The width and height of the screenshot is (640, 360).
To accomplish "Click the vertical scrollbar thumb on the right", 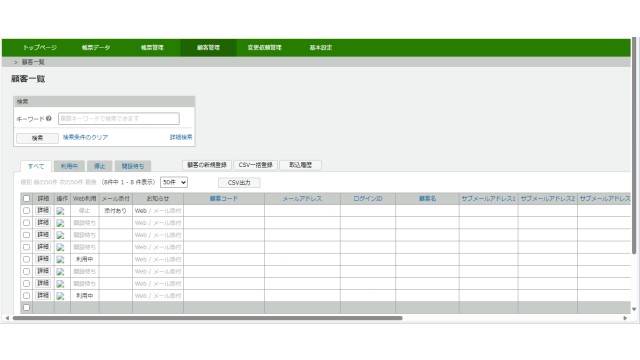I will (634, 146).
